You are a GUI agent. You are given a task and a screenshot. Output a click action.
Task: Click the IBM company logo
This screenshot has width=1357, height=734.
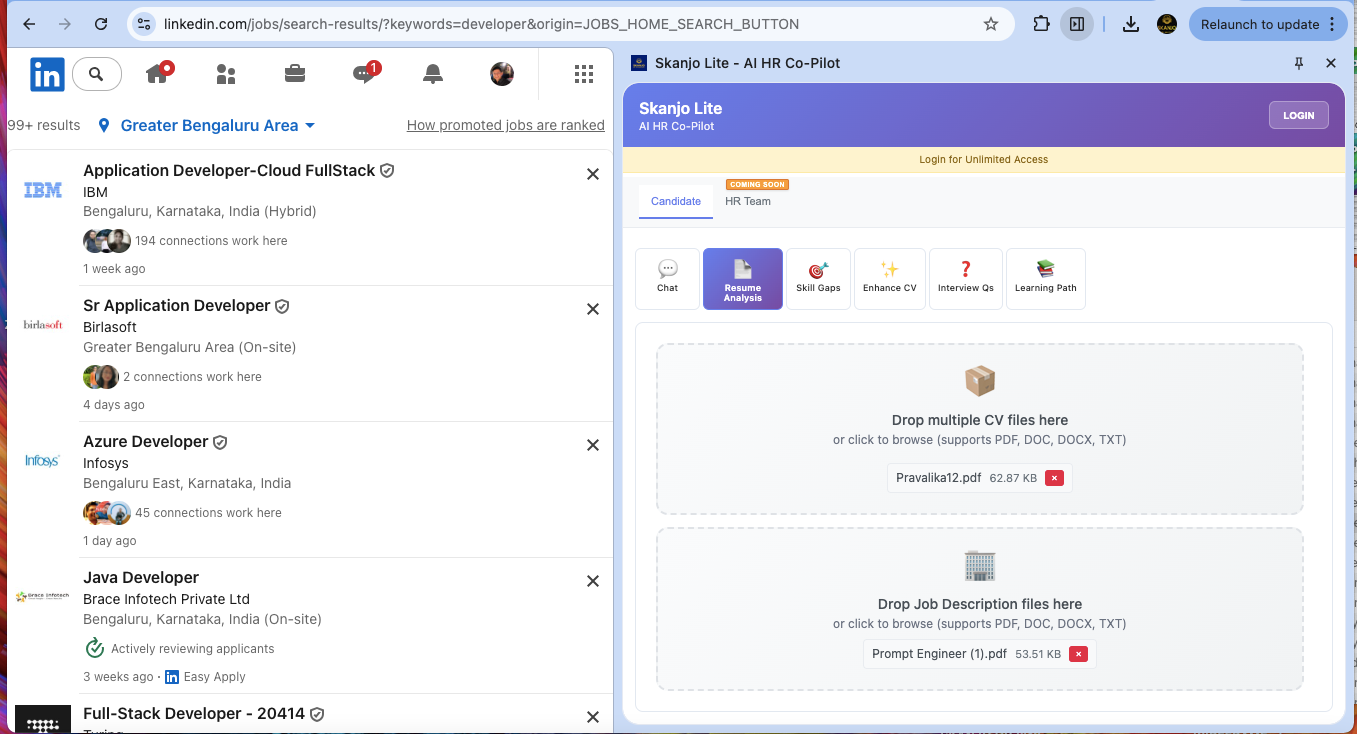43,190
